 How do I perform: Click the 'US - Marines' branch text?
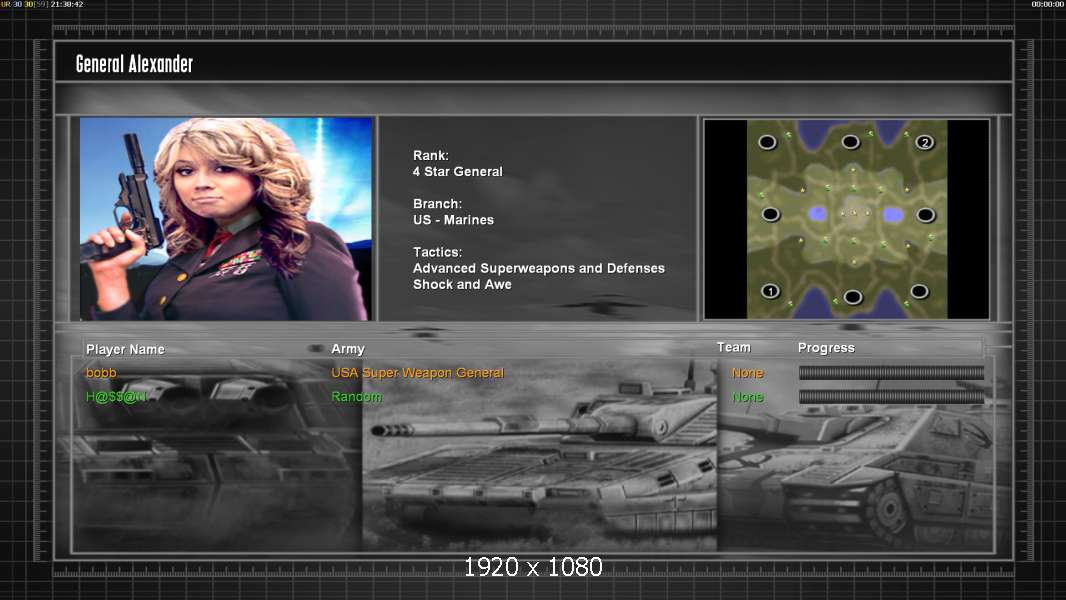[453, 220]
